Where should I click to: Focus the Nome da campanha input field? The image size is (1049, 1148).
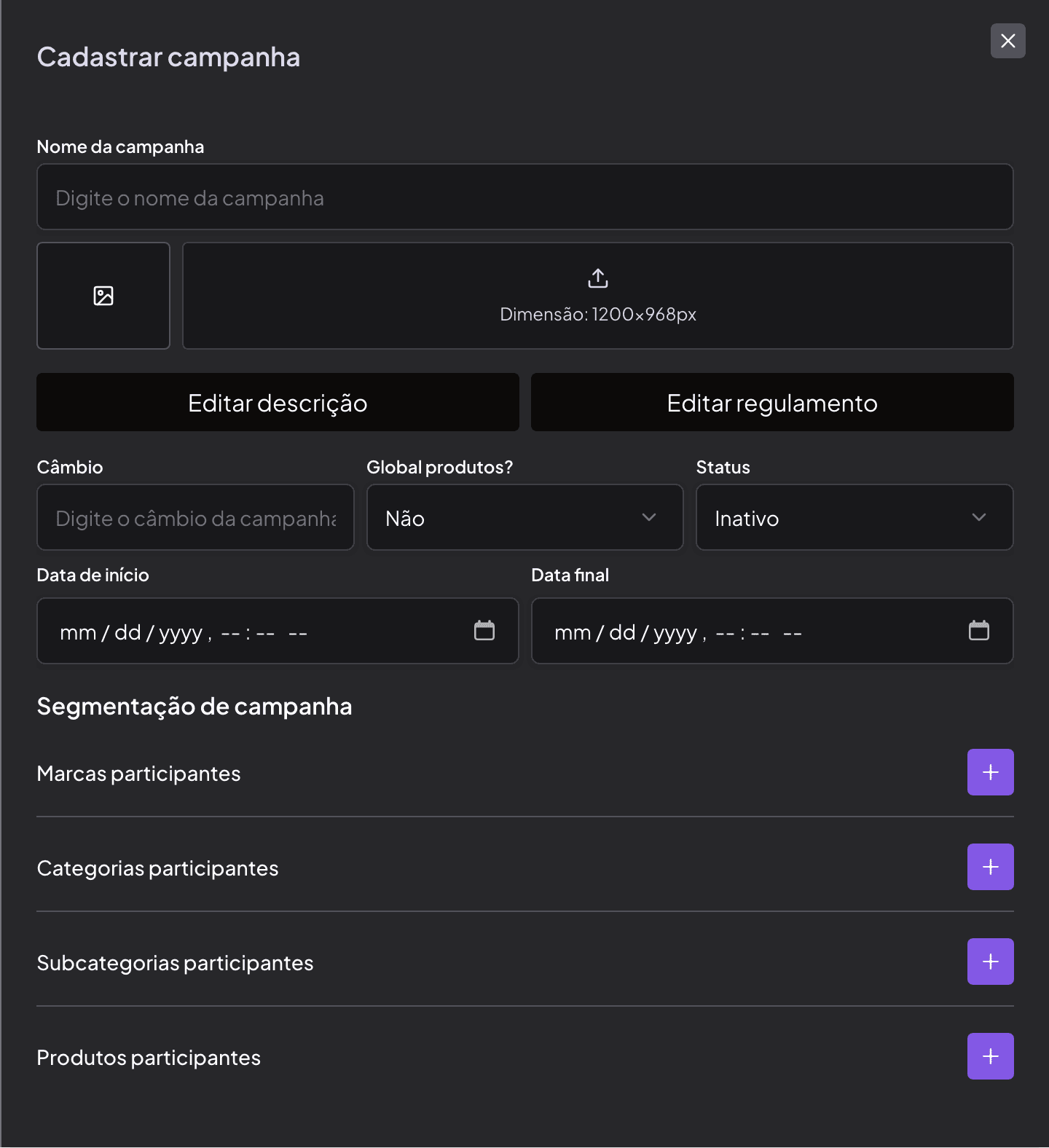[524, 197]
